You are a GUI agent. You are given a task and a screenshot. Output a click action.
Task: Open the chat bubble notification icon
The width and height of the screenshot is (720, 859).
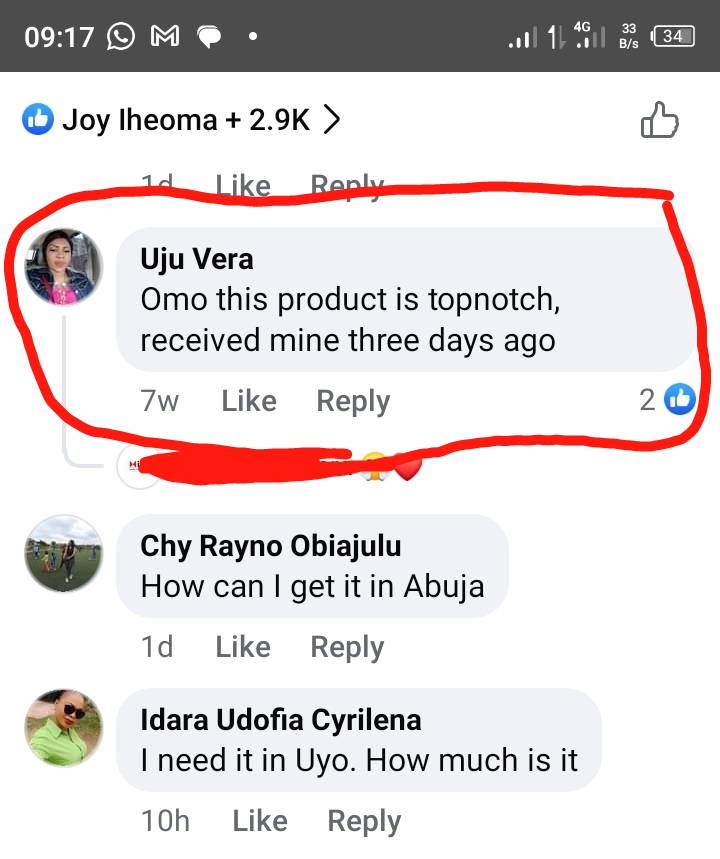[x=209, y=37]
